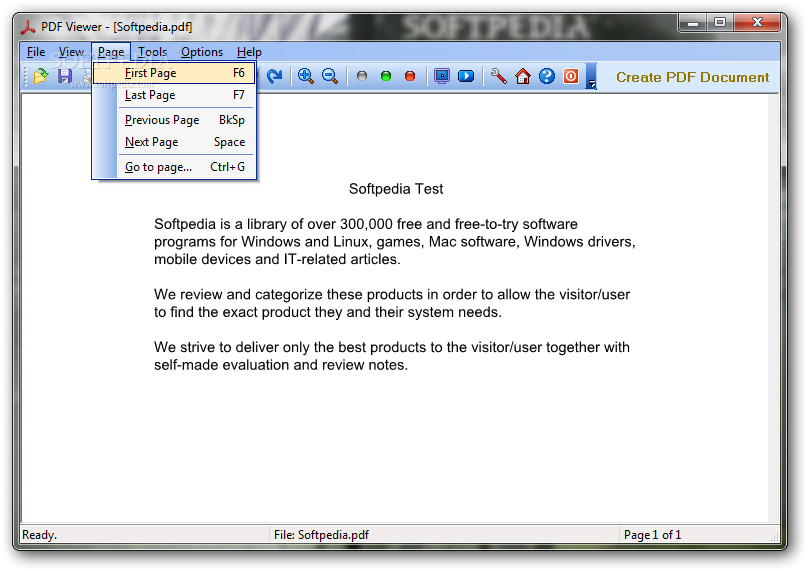The height and width of the screenshot is (571, 808).
Task: Minimize the PDF Viewer window
Action: [693, 23]
